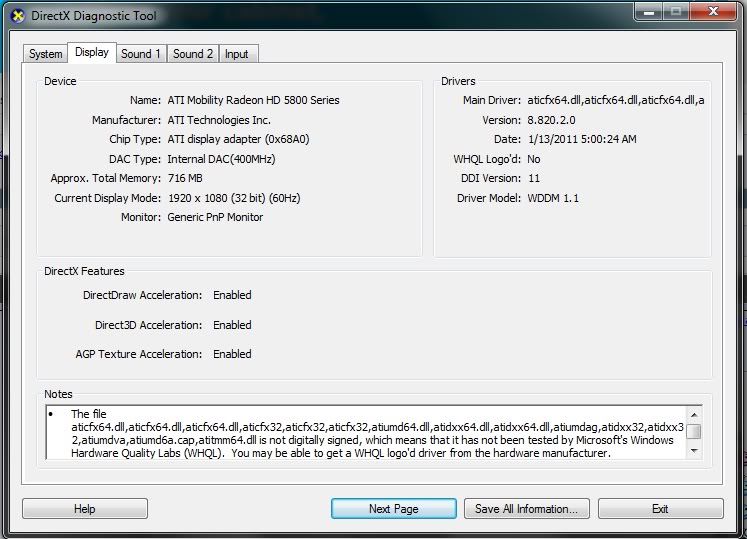747x539 pixels.
Task: Click the DirectX icon in title bar
Action: pyautogui.click(x=18, y=16)
